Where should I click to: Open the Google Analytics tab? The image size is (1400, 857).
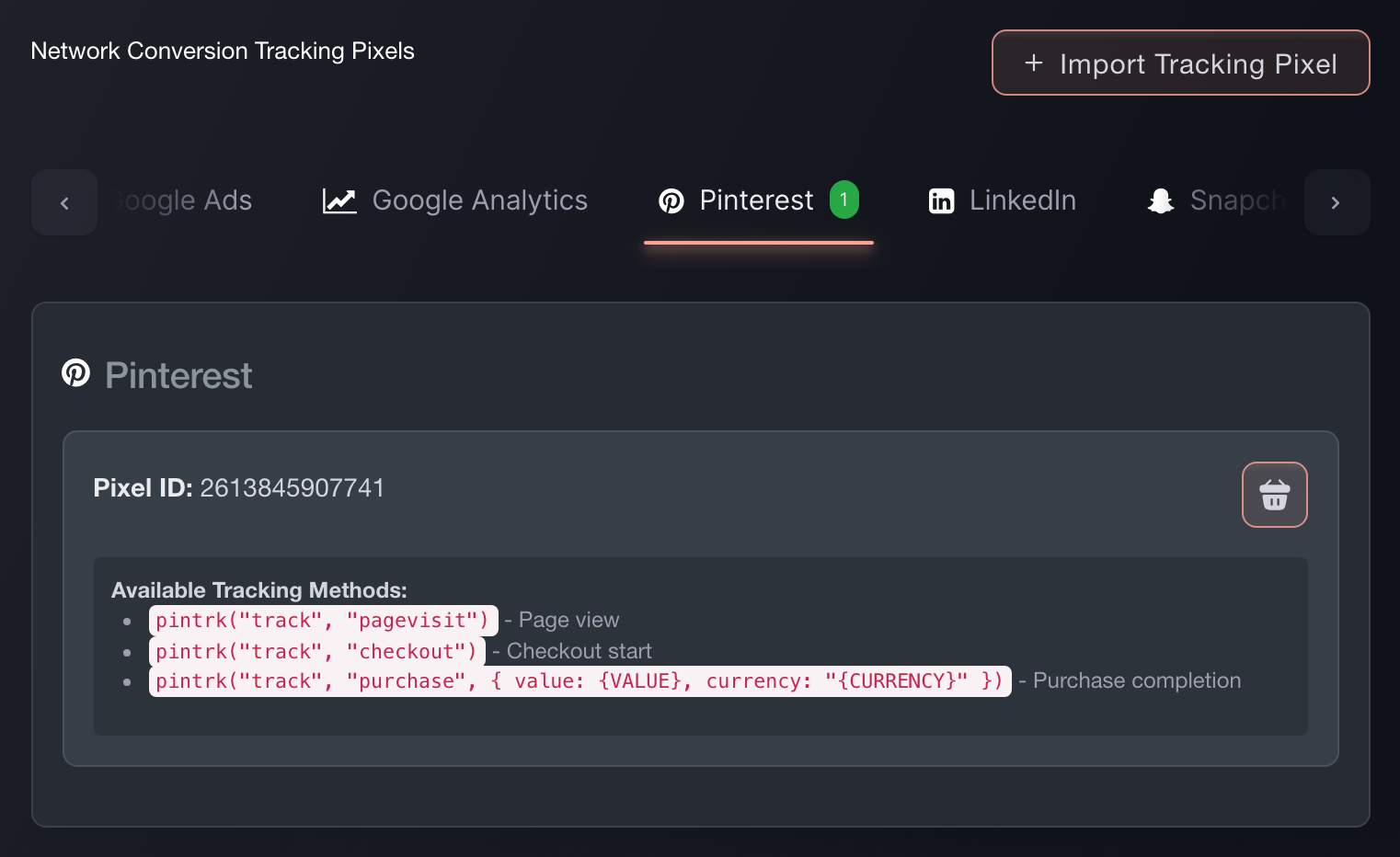(455, 200)
